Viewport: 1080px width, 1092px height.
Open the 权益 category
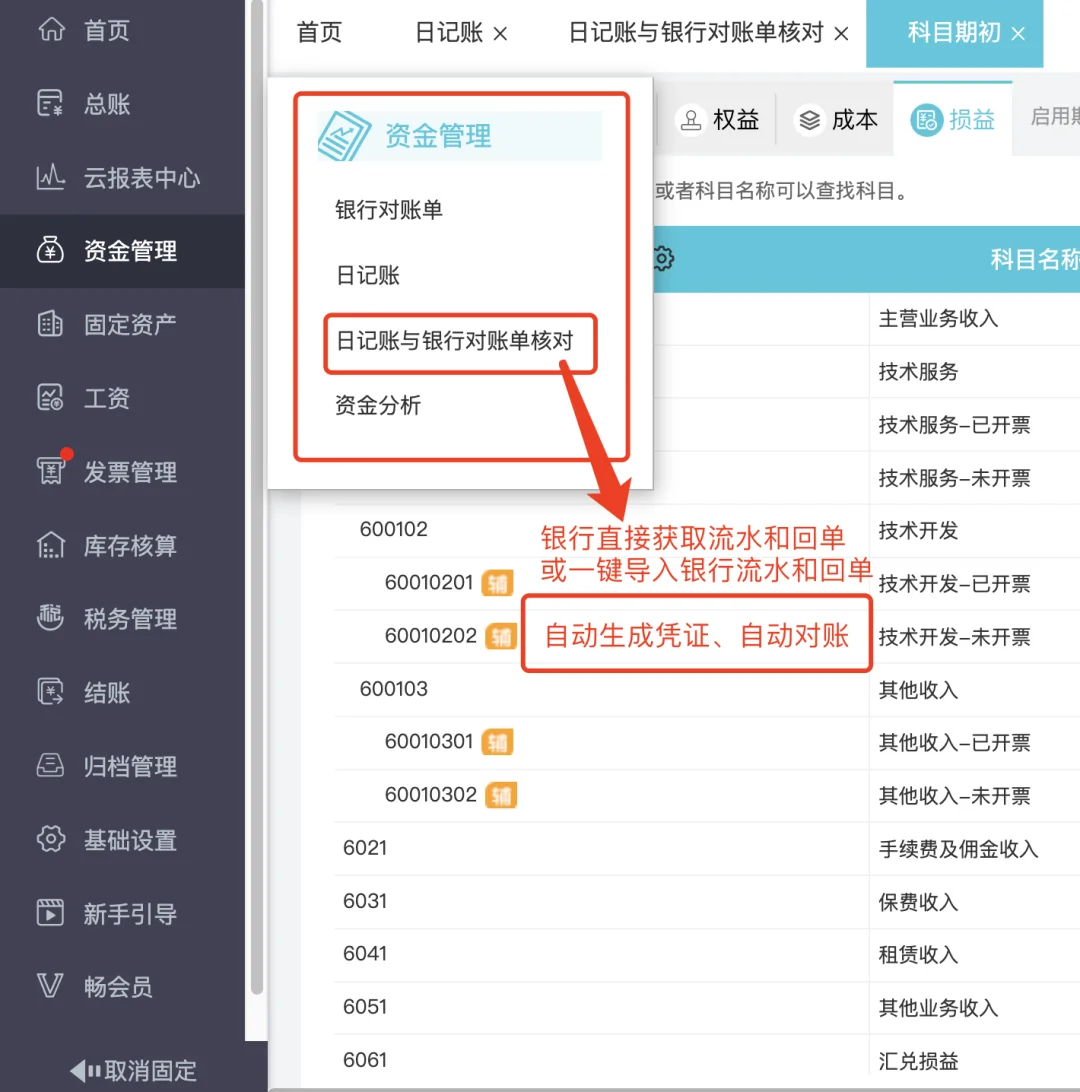coord(719,119)
